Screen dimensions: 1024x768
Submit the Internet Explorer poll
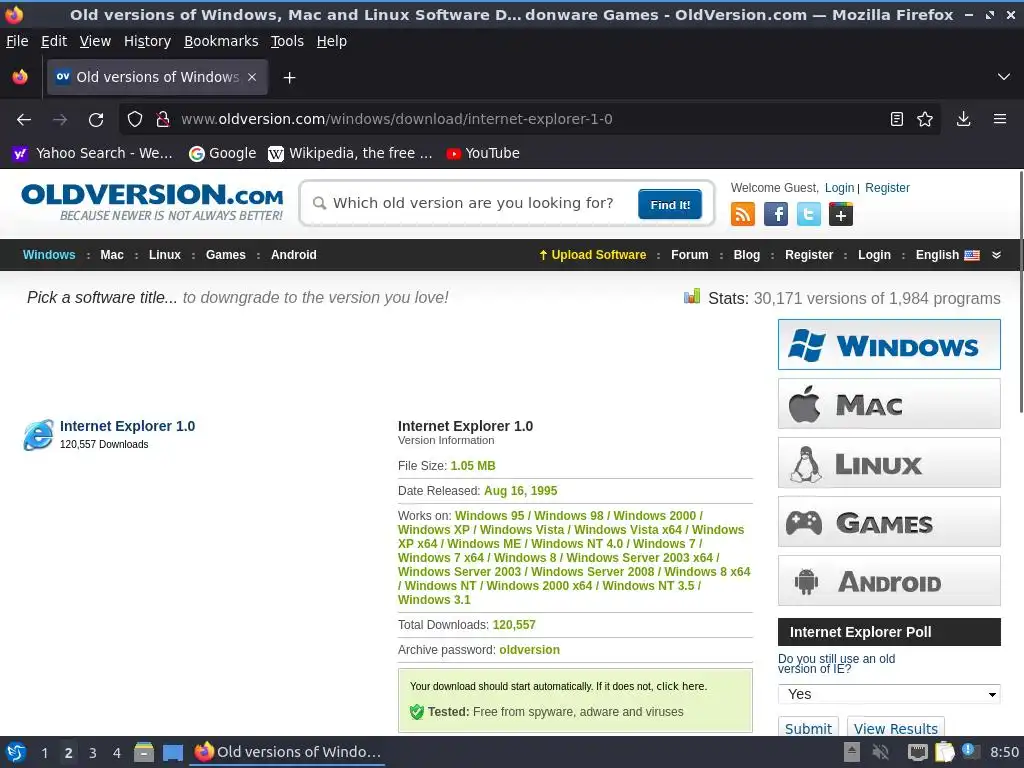[x=808, y=728]
